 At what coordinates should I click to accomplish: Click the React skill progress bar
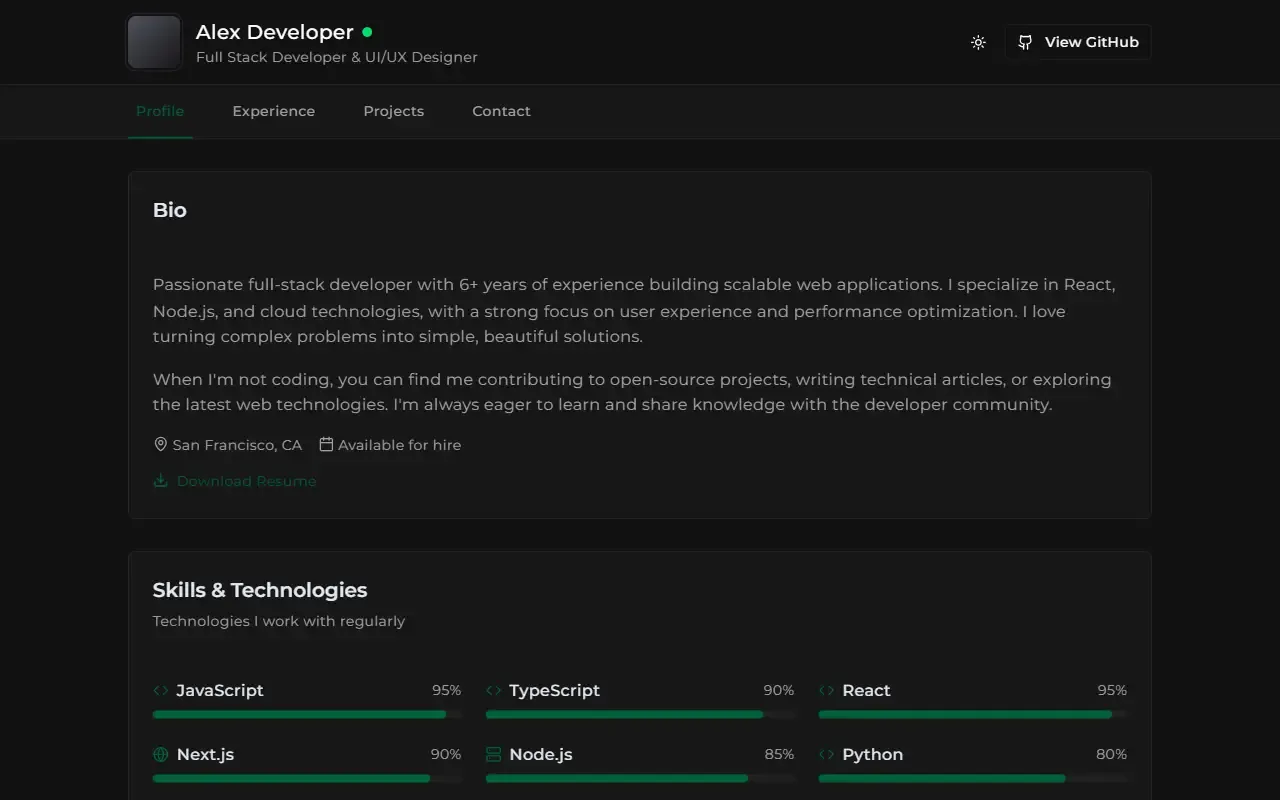pos(973,714)
